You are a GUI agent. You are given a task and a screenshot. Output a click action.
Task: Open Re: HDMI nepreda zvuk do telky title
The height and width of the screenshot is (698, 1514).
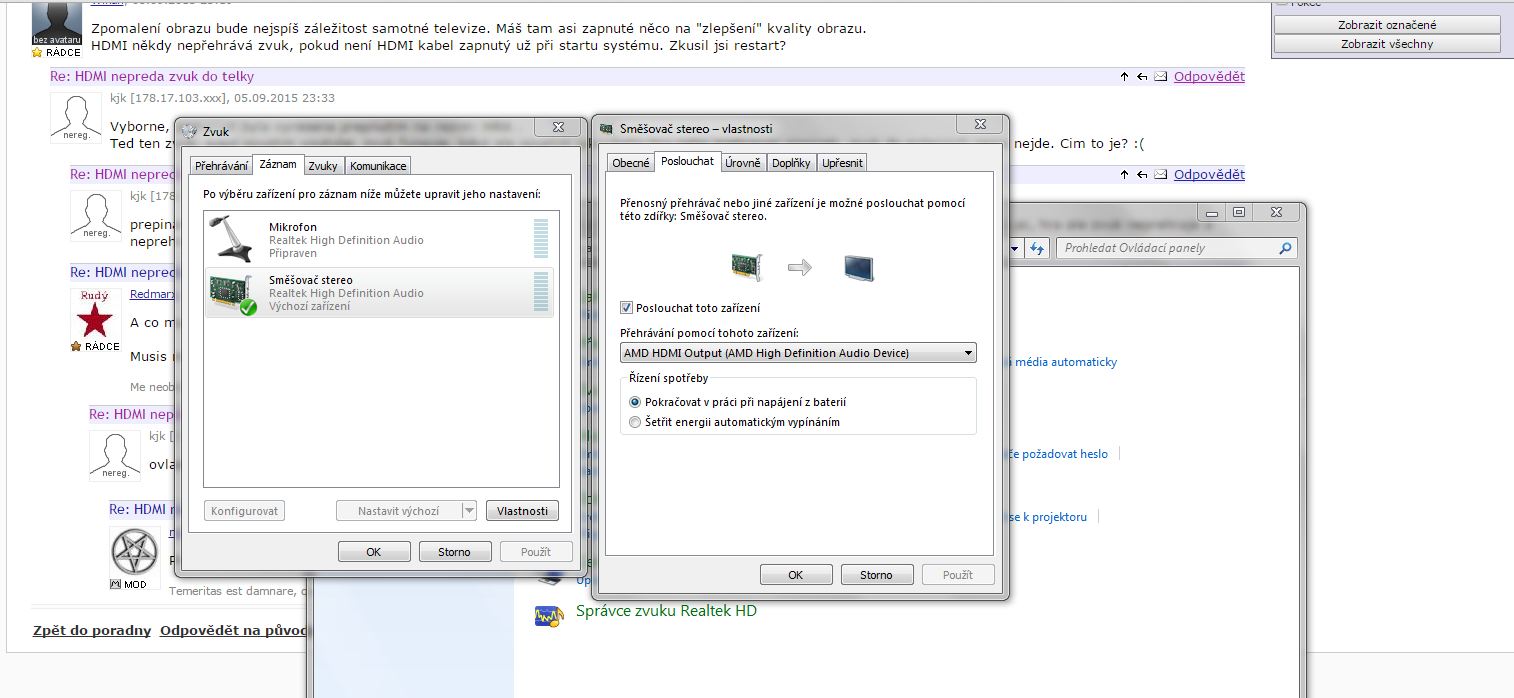pyautogui.click(x=152, y=76)
